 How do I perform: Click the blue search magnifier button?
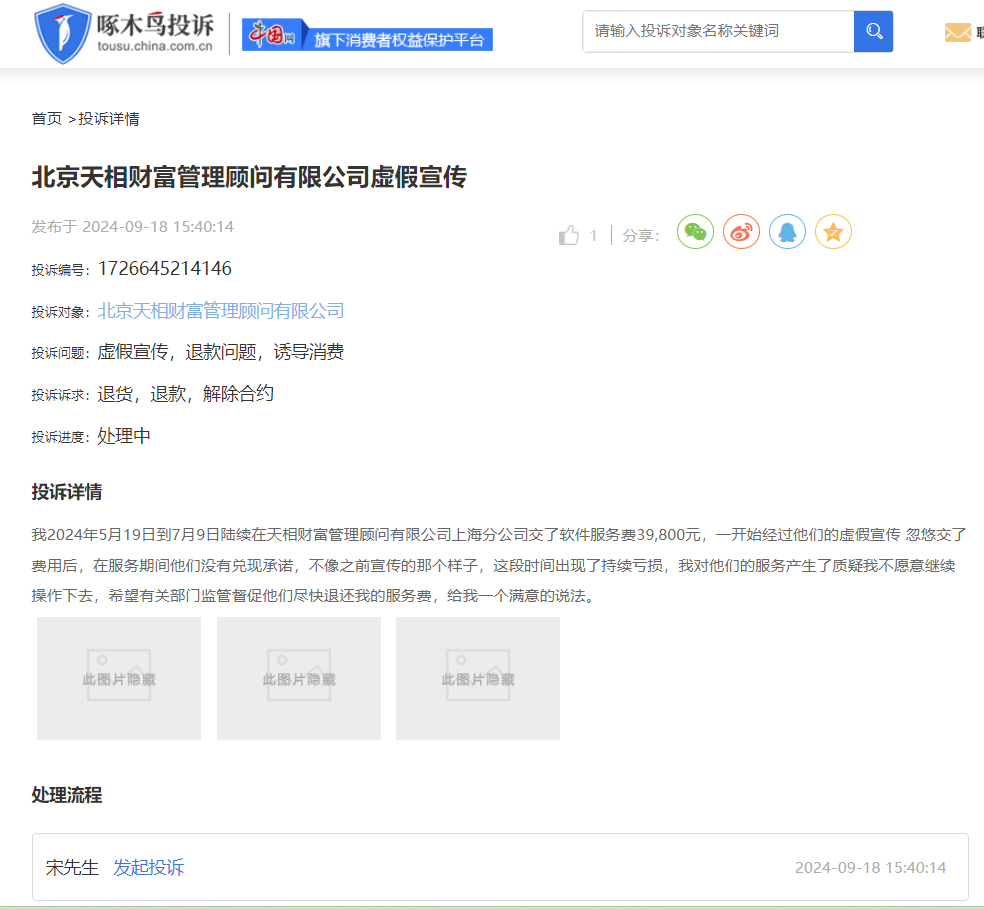tap(873, 31)
